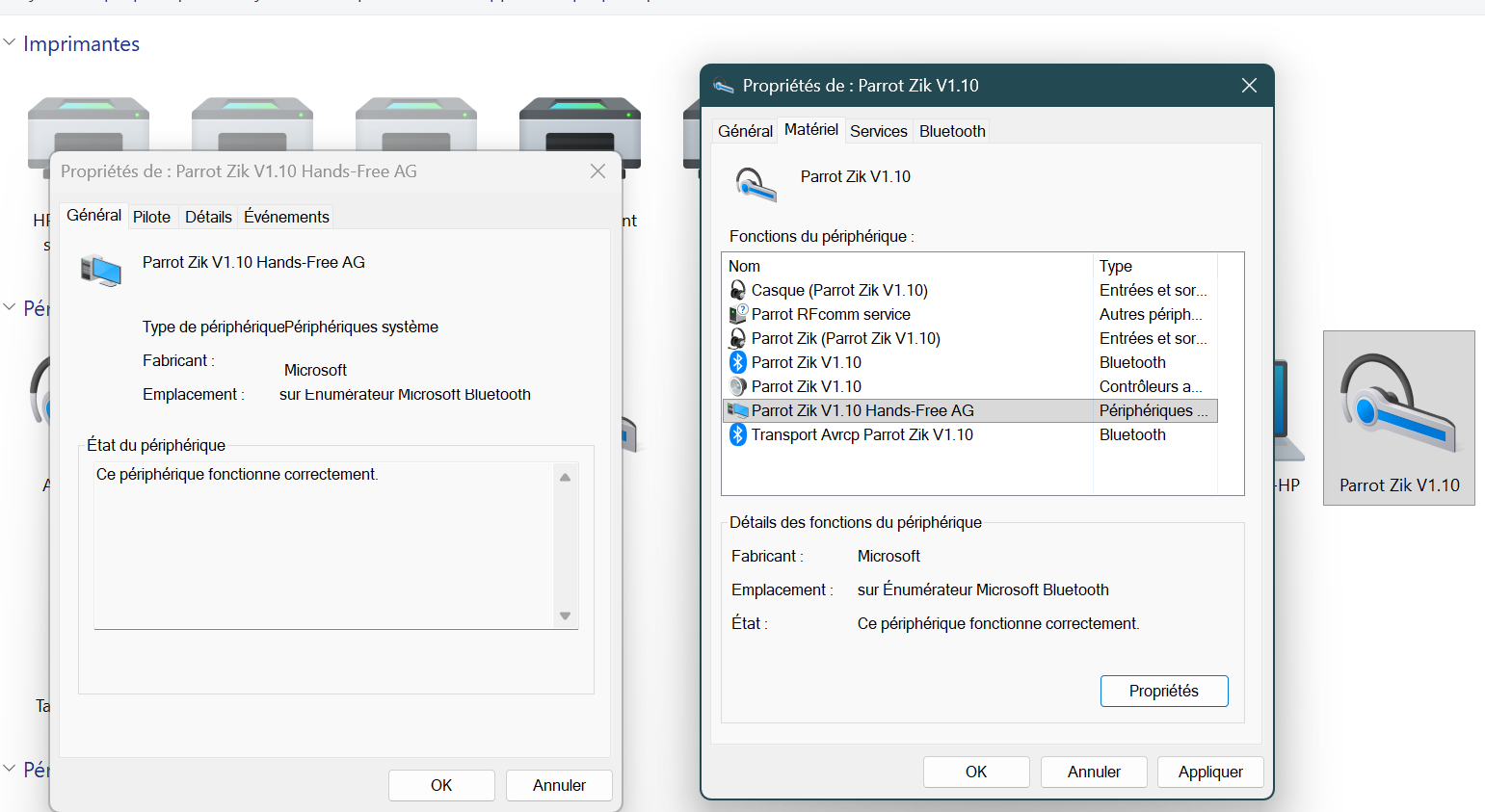Click the Hands-Free AG row's computer icon

[x=738, y=410]
